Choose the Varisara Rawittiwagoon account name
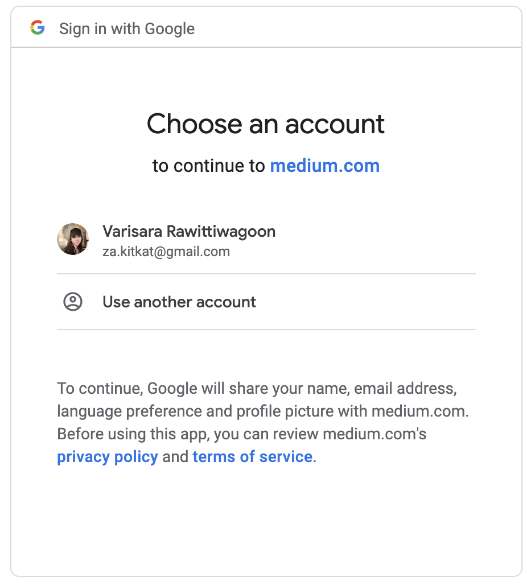Image resolution: width=527 pixels, height=585 pixels. (189, 231)
